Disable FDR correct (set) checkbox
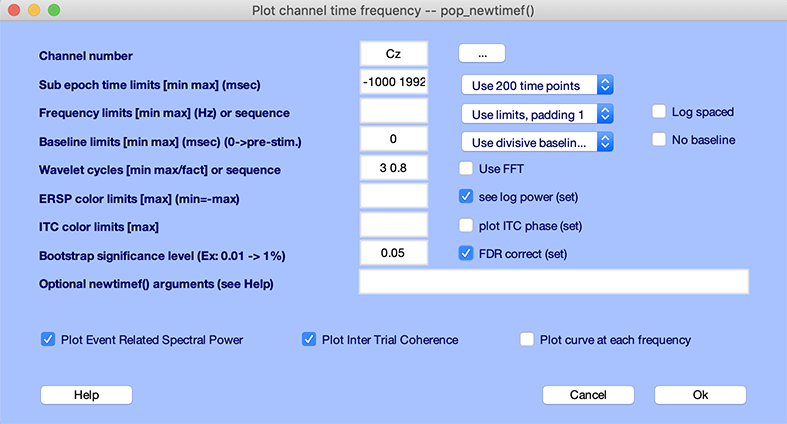787x424 pixels. click(x=466, y=254)
